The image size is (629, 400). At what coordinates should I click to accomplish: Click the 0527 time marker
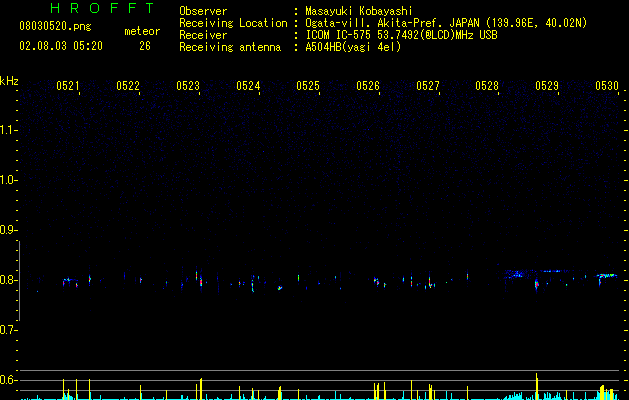tap(428, 86)
